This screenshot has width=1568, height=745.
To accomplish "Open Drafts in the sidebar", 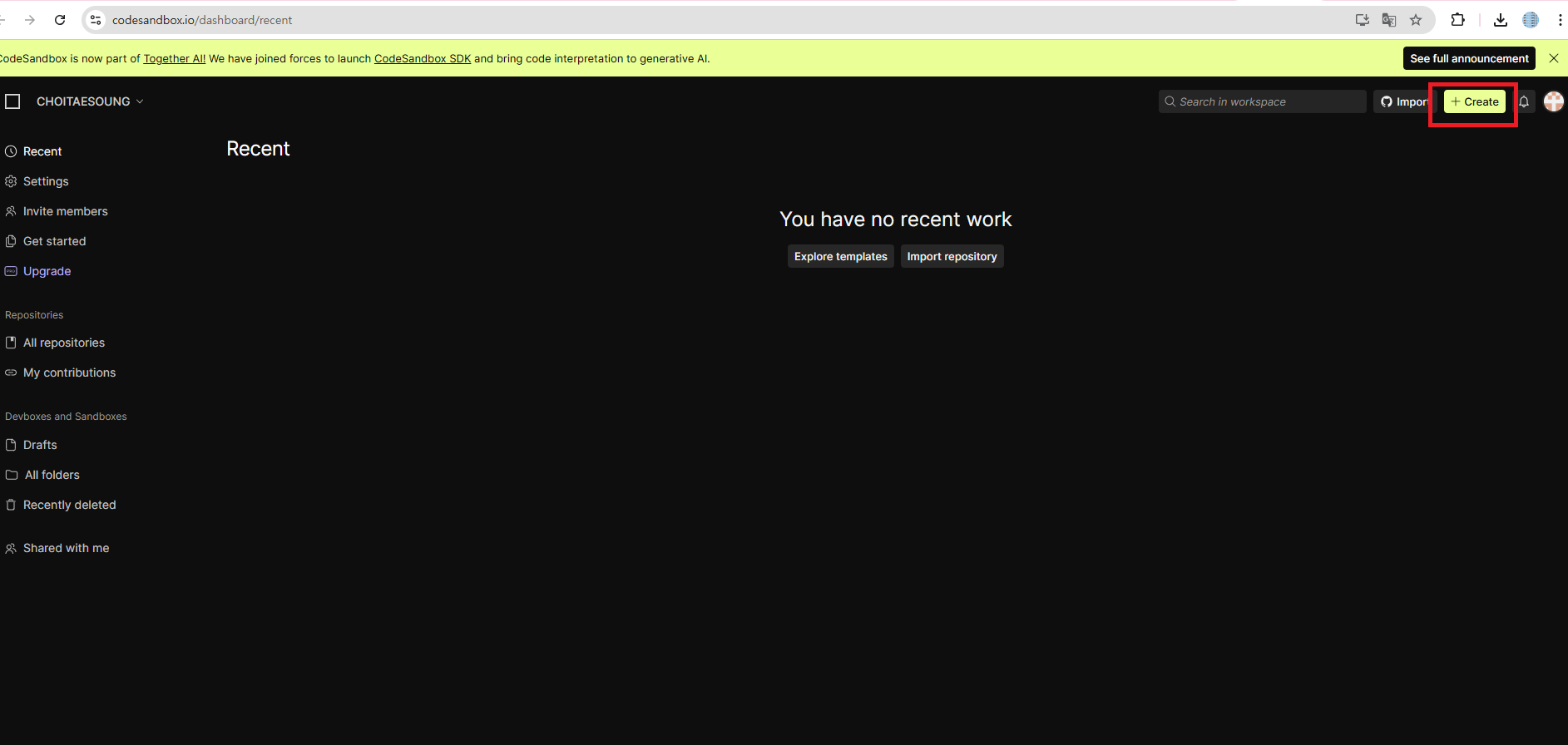I will pos(40,445).
